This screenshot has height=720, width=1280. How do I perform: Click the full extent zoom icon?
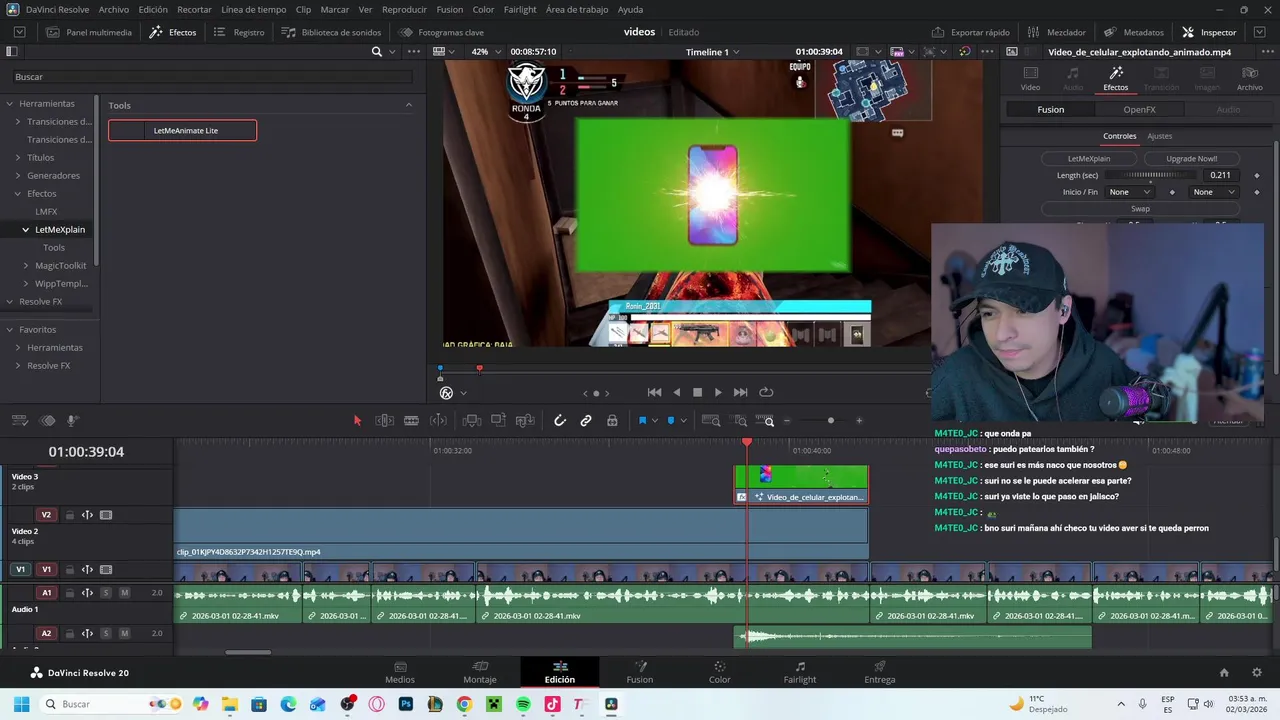coord(711,421)
